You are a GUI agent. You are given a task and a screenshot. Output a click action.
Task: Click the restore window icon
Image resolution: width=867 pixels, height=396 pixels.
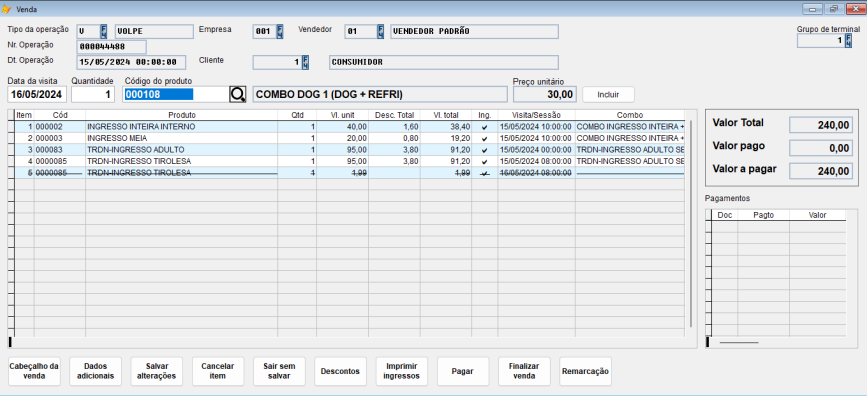pos(833,9)
